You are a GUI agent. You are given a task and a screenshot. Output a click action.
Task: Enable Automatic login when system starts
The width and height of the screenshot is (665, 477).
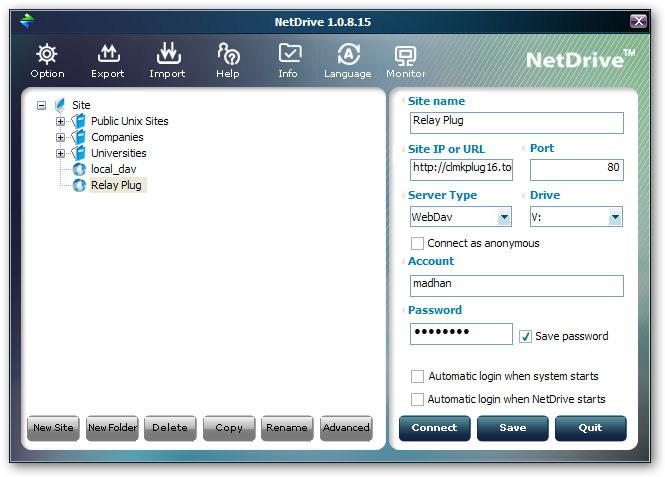pos(418,377)
